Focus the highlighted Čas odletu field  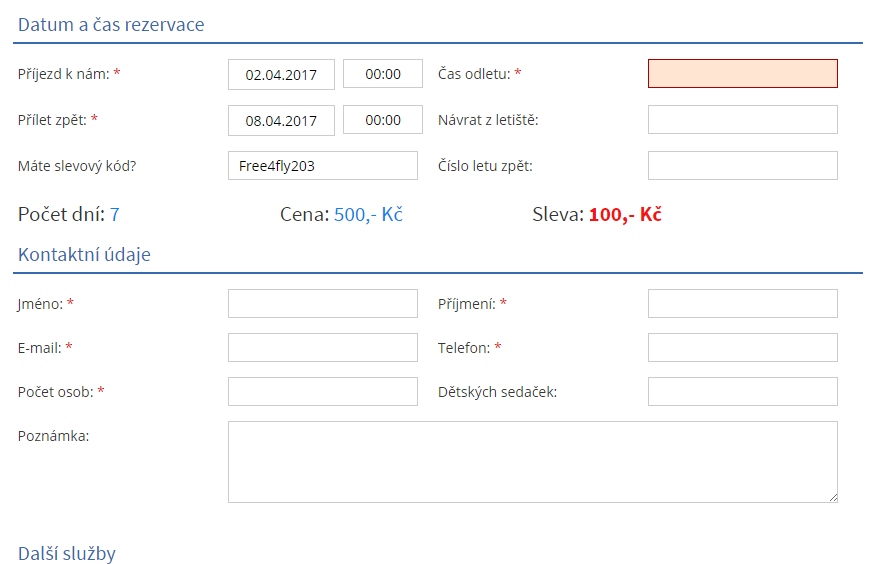742,73
